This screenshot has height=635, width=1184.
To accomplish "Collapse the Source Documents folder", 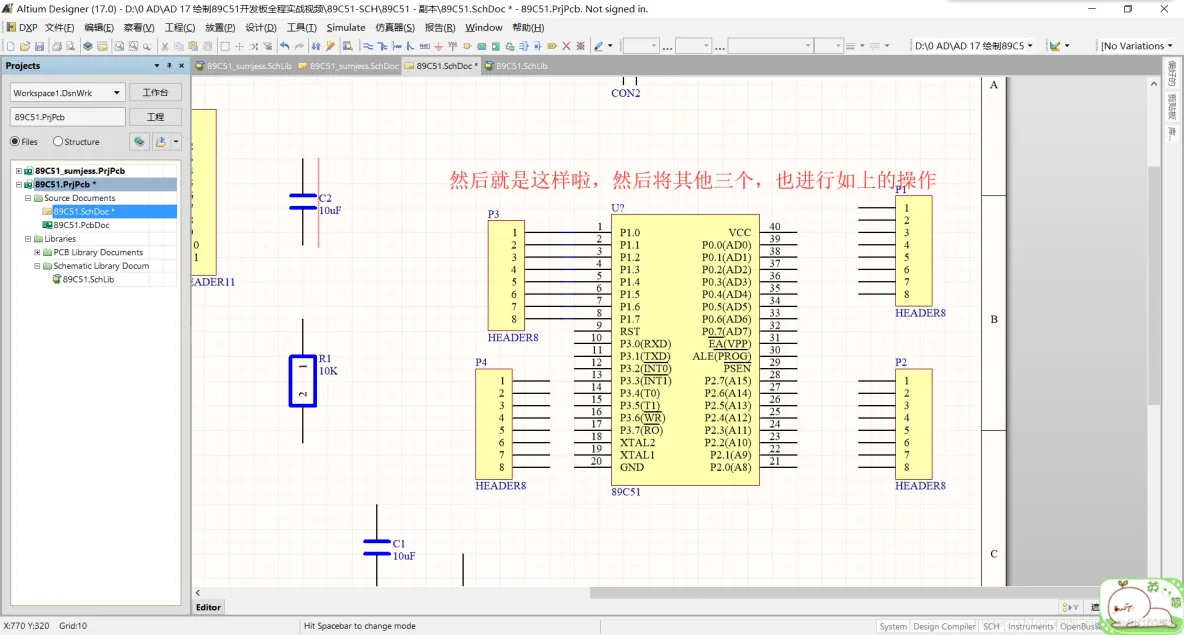I will point(28,198).
